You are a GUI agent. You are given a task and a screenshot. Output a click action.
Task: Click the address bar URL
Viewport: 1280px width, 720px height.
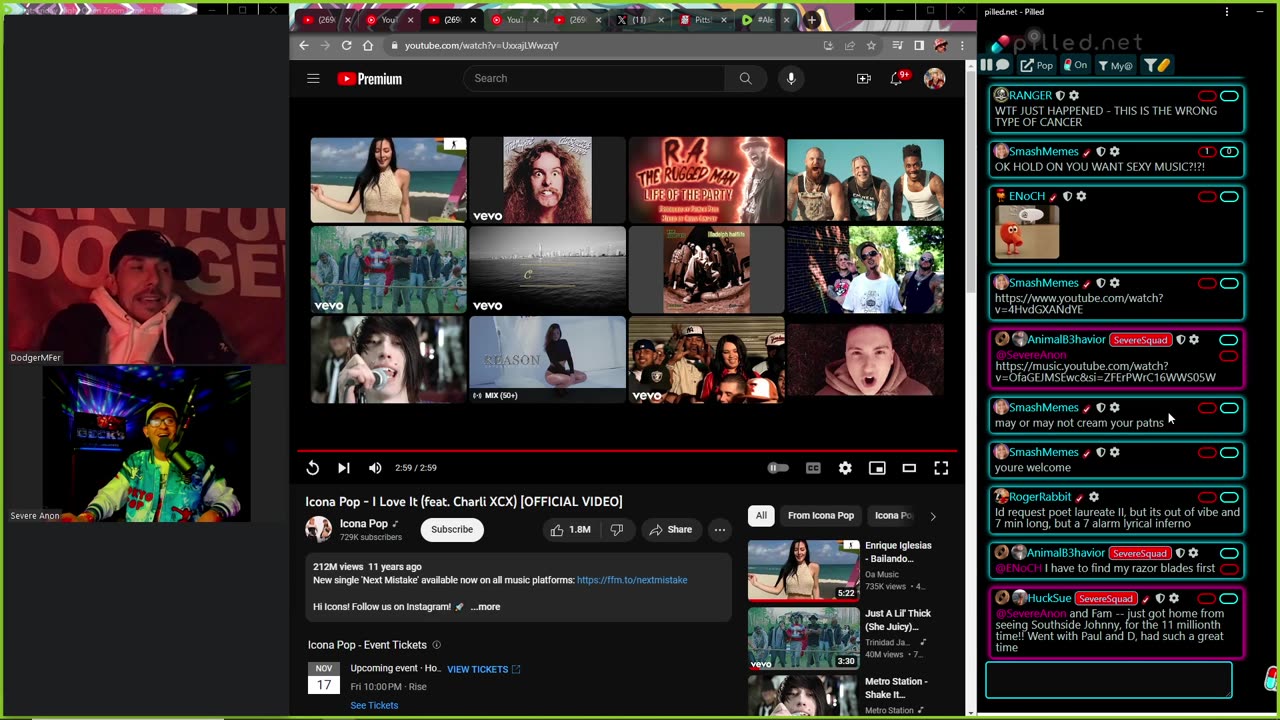pyautogui.click(x=482, y=45)
